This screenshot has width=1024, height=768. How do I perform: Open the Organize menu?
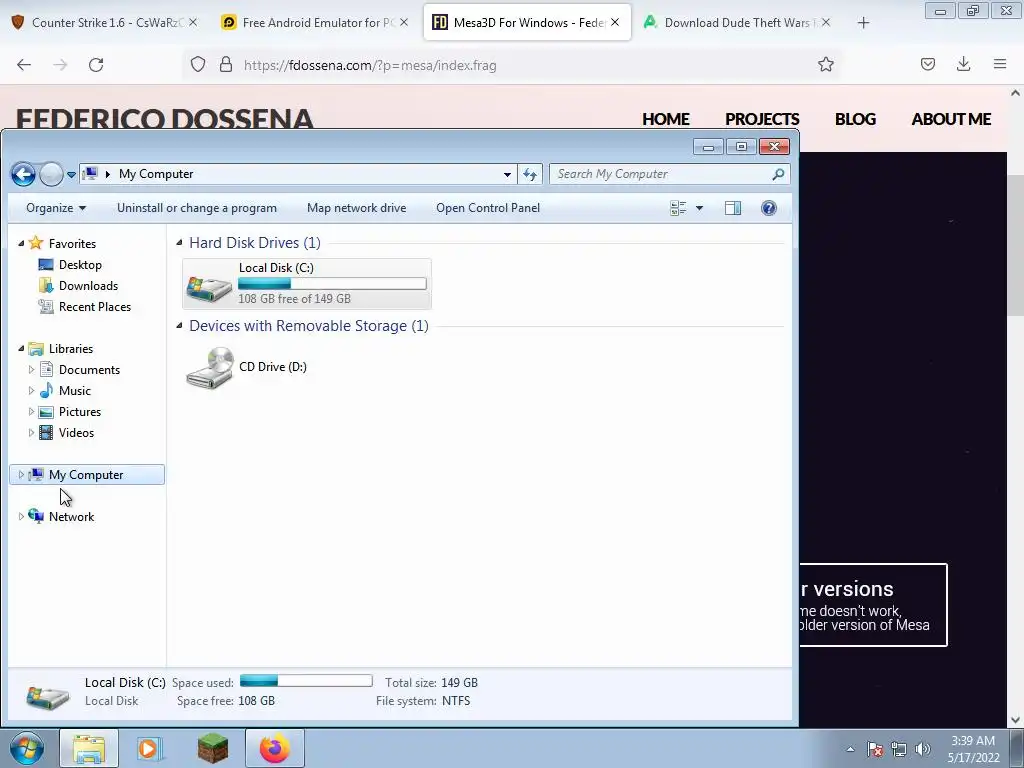pos(56,208)
